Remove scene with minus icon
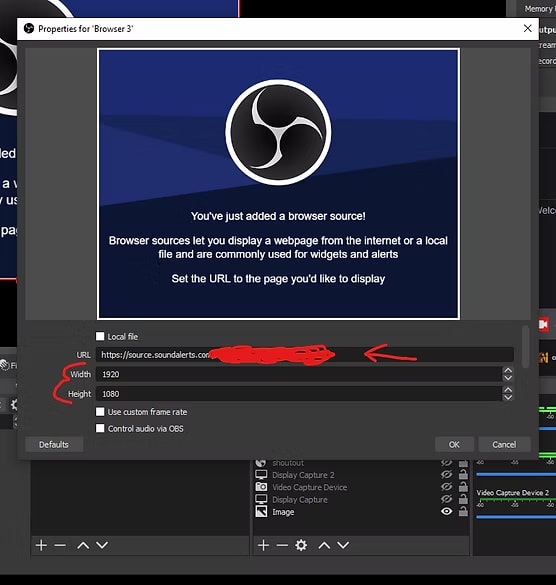Screen dimensions: 556x585 coord(60,545)
